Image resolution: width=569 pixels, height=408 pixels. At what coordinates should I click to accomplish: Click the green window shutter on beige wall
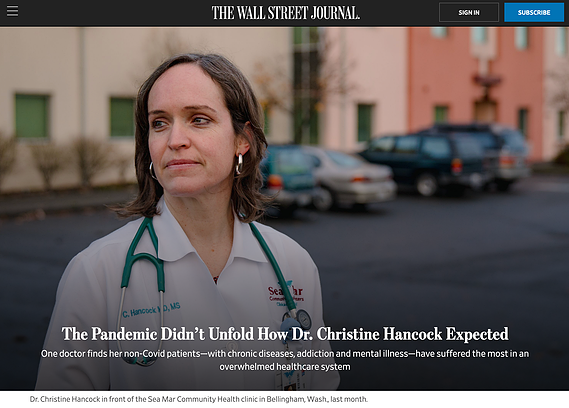(x=31, y=116)
